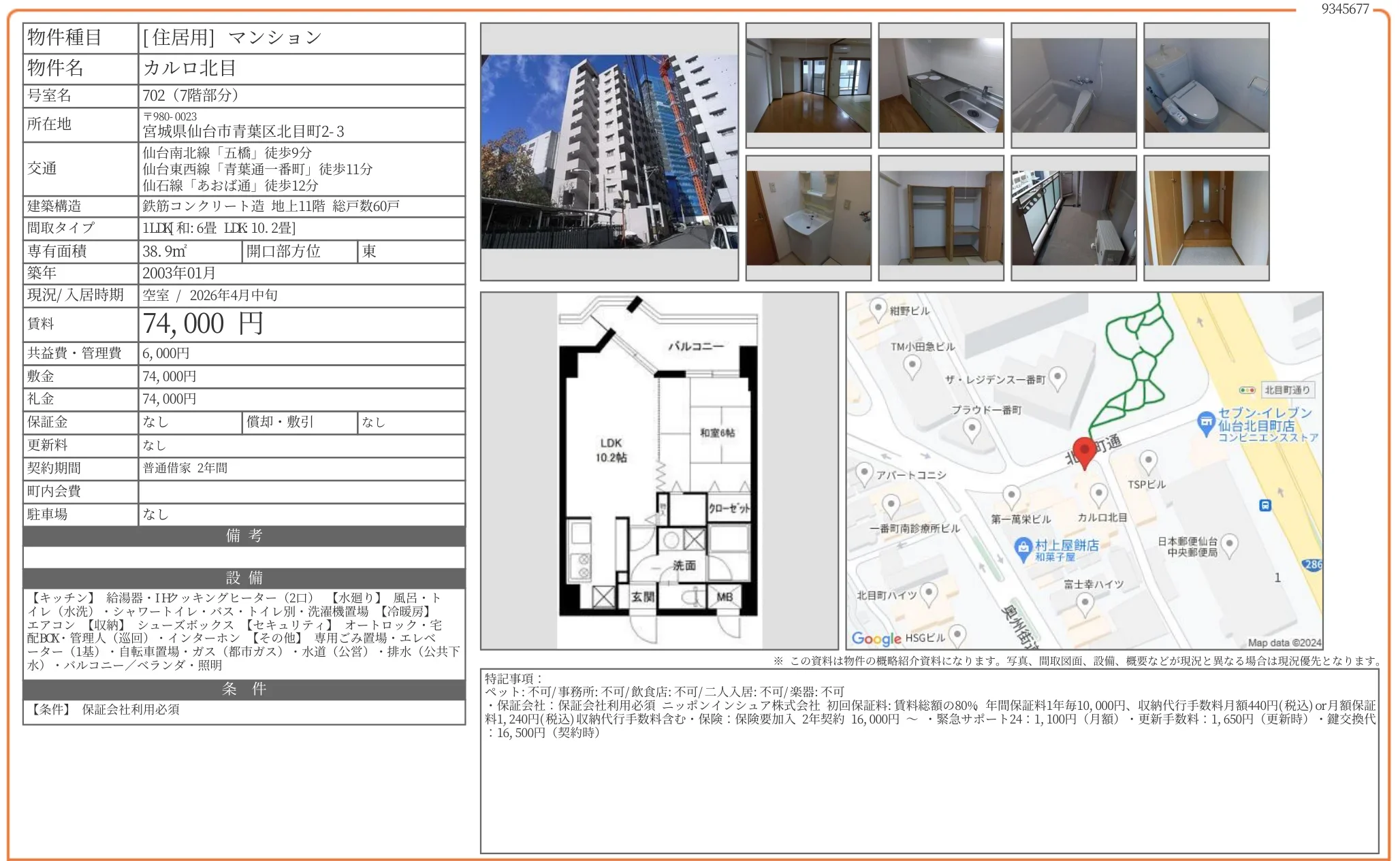
Task: Click the floor plan image
Action: tap(658, 470)
